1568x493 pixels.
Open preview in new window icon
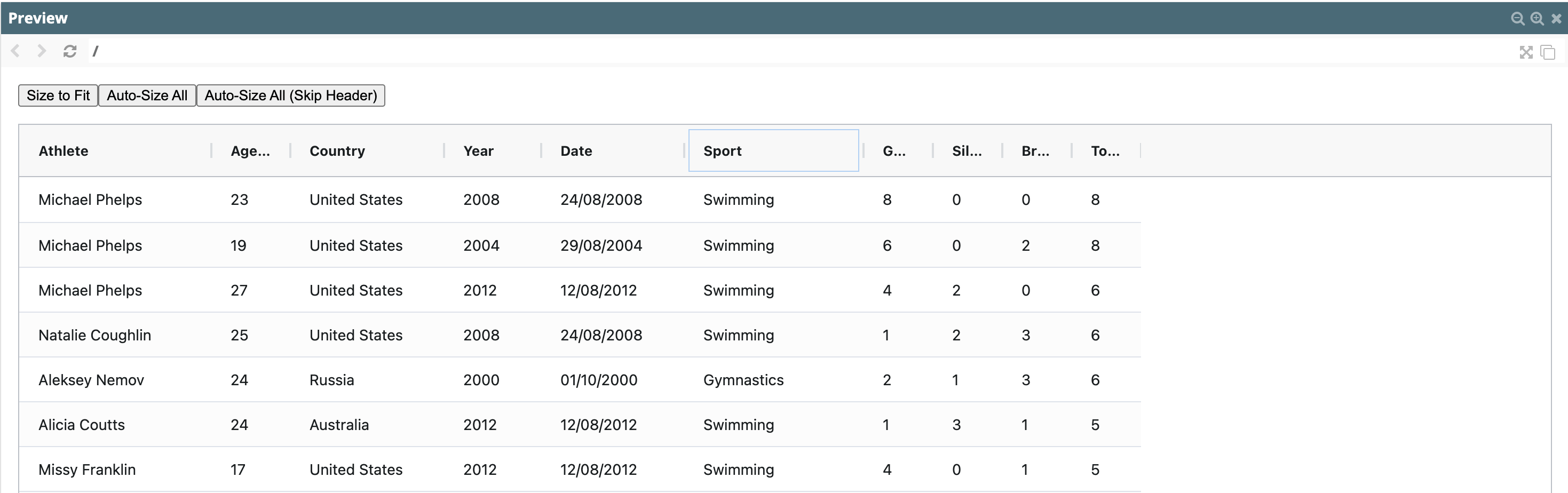(x=1547, y=52)
